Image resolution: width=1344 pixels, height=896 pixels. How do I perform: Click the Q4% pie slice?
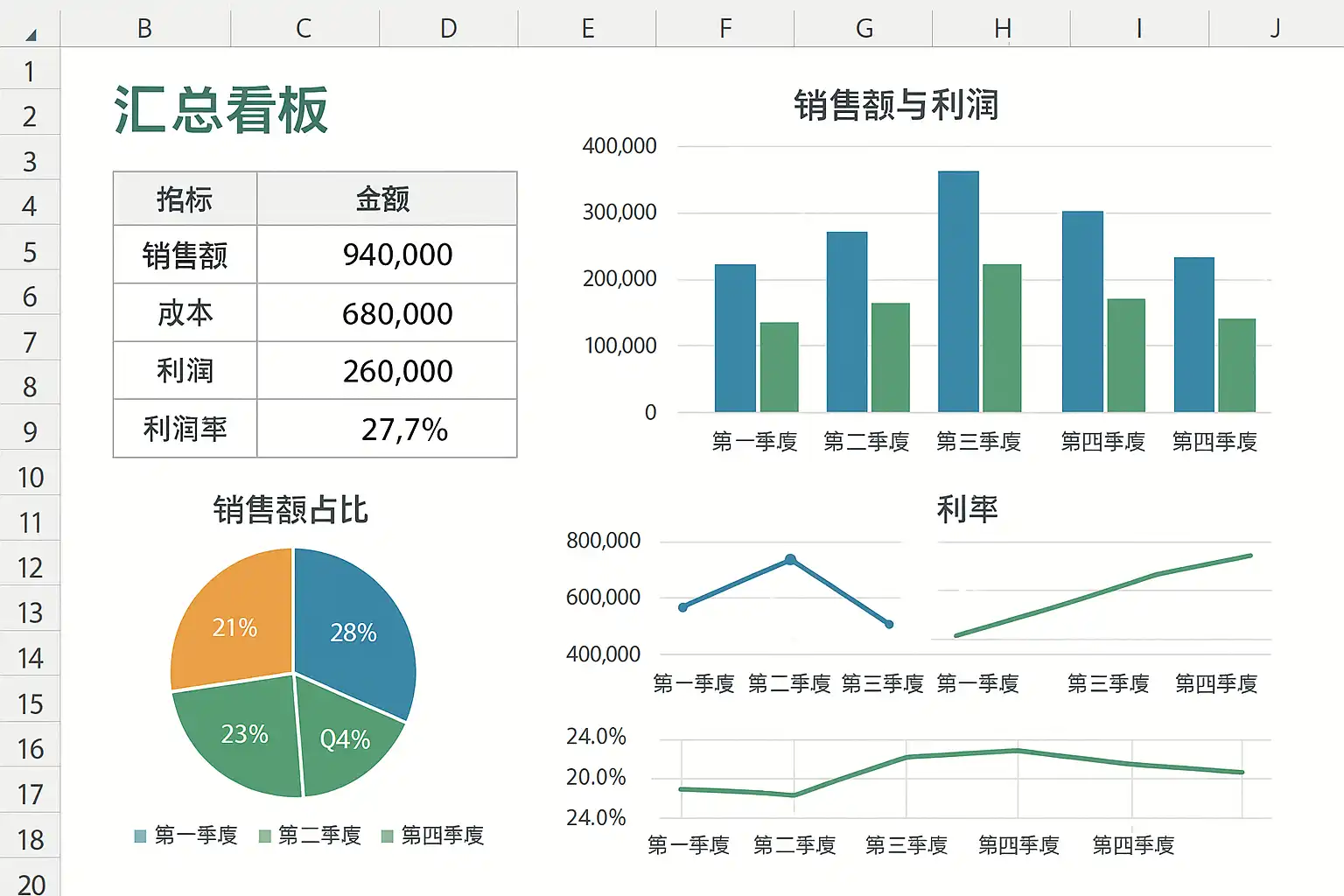pos(345,740)
